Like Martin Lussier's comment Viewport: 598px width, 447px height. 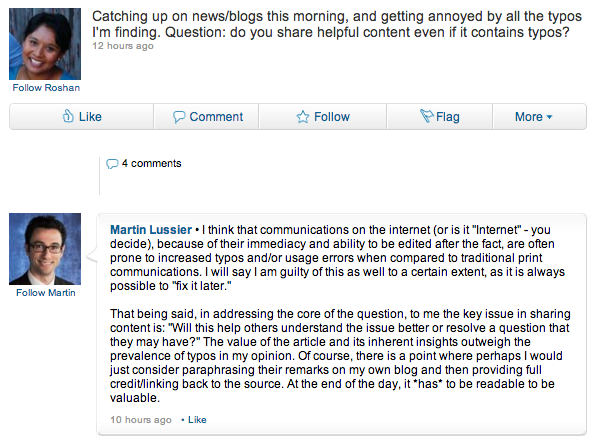[197, 420]
